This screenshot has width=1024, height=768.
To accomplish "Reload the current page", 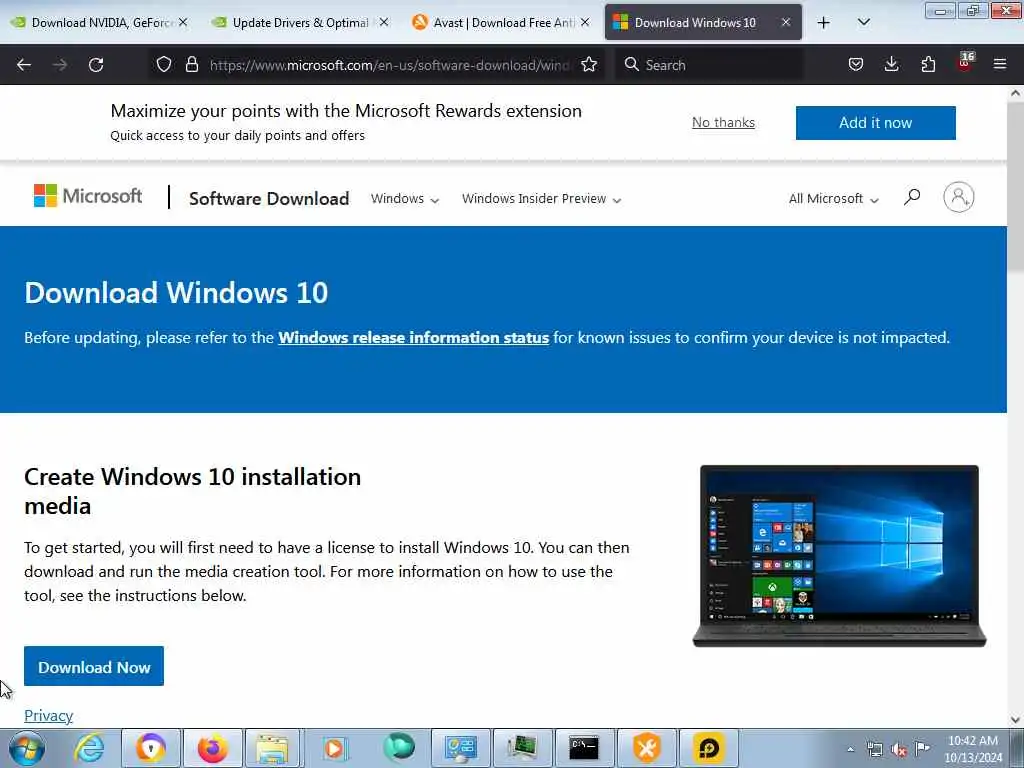I will pyautogui.click(x=96, y=65).
